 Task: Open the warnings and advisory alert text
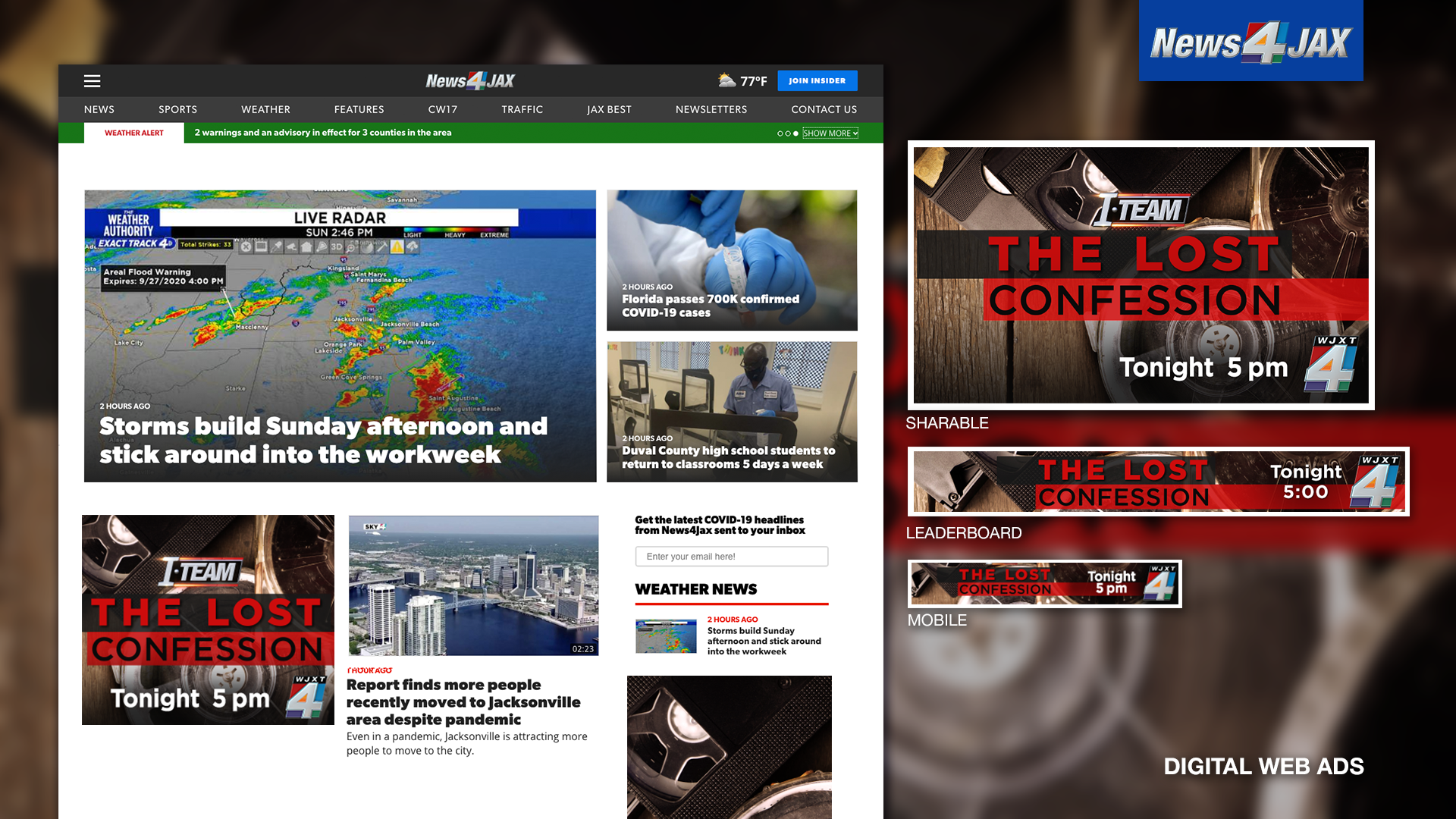click(323, 133)
